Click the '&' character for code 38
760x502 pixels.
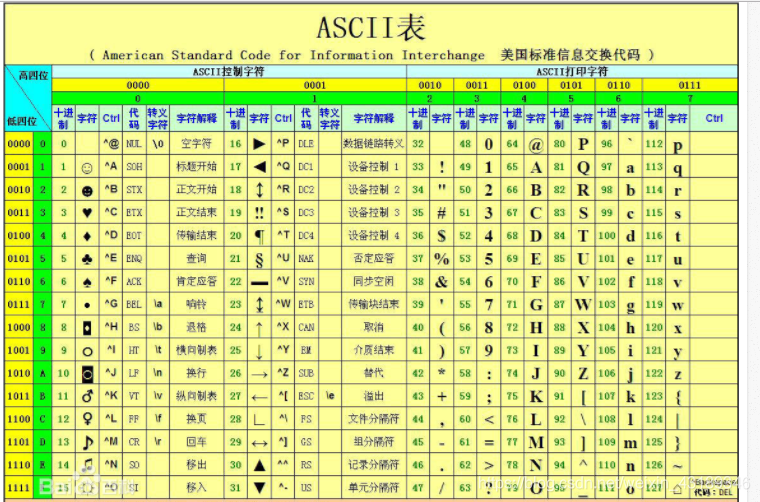pyautogui.click(x=442, y=282)
